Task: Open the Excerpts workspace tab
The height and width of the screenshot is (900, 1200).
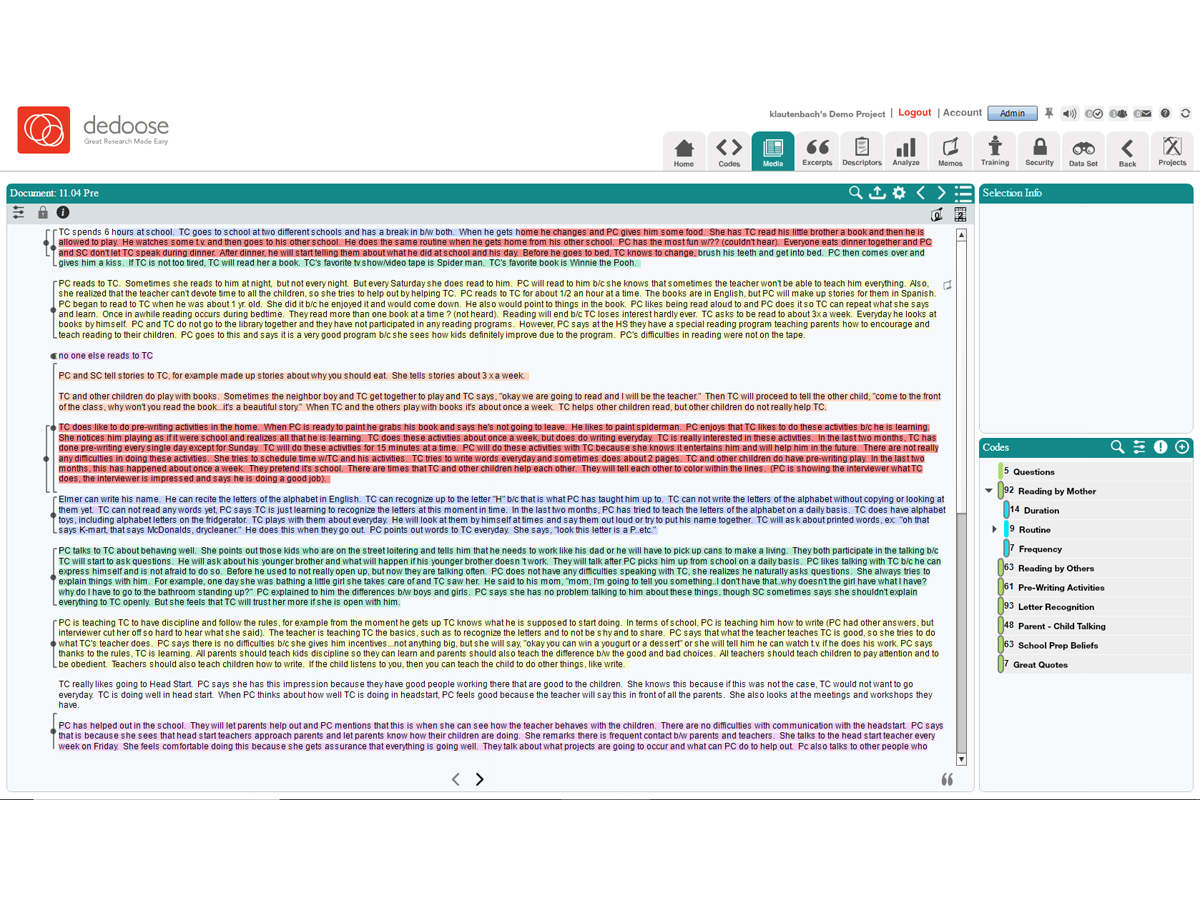Action: tap(817, 151)
